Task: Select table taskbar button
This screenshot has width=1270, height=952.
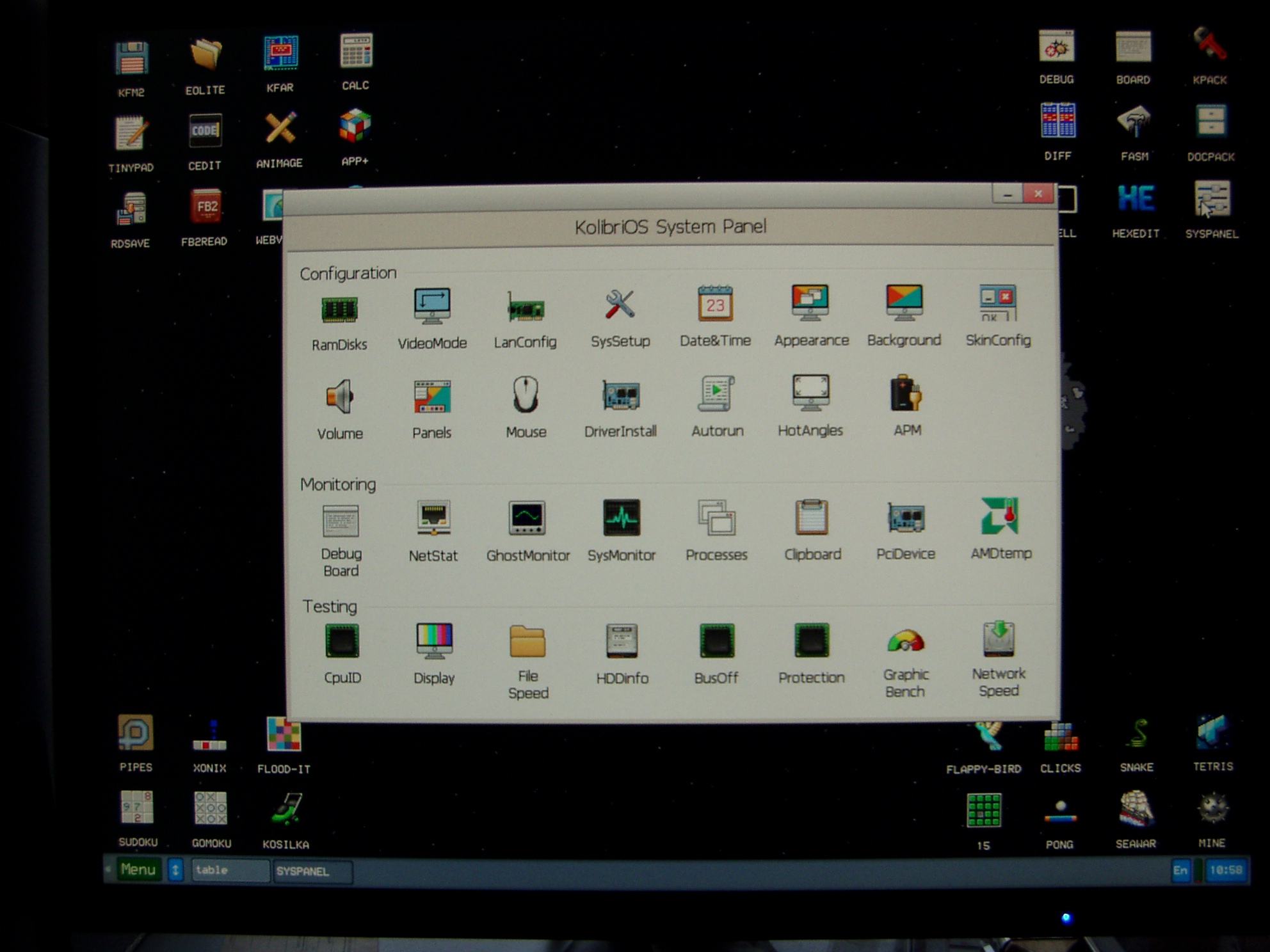Action: 230,871
